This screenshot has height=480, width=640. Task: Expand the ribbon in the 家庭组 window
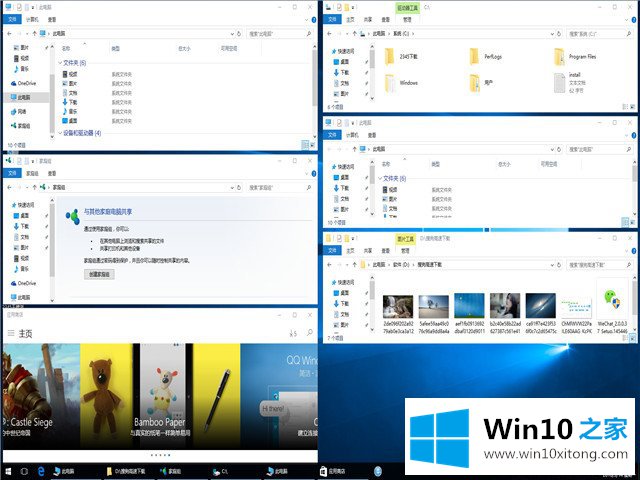(307, 173)
